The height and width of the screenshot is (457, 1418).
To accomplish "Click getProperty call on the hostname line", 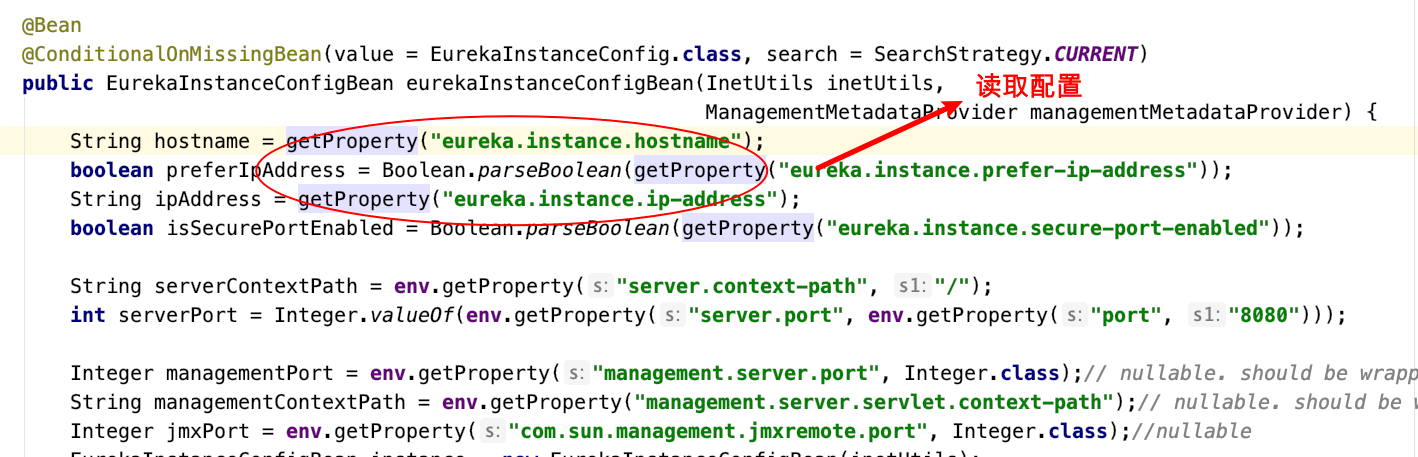I will [351, 141].
